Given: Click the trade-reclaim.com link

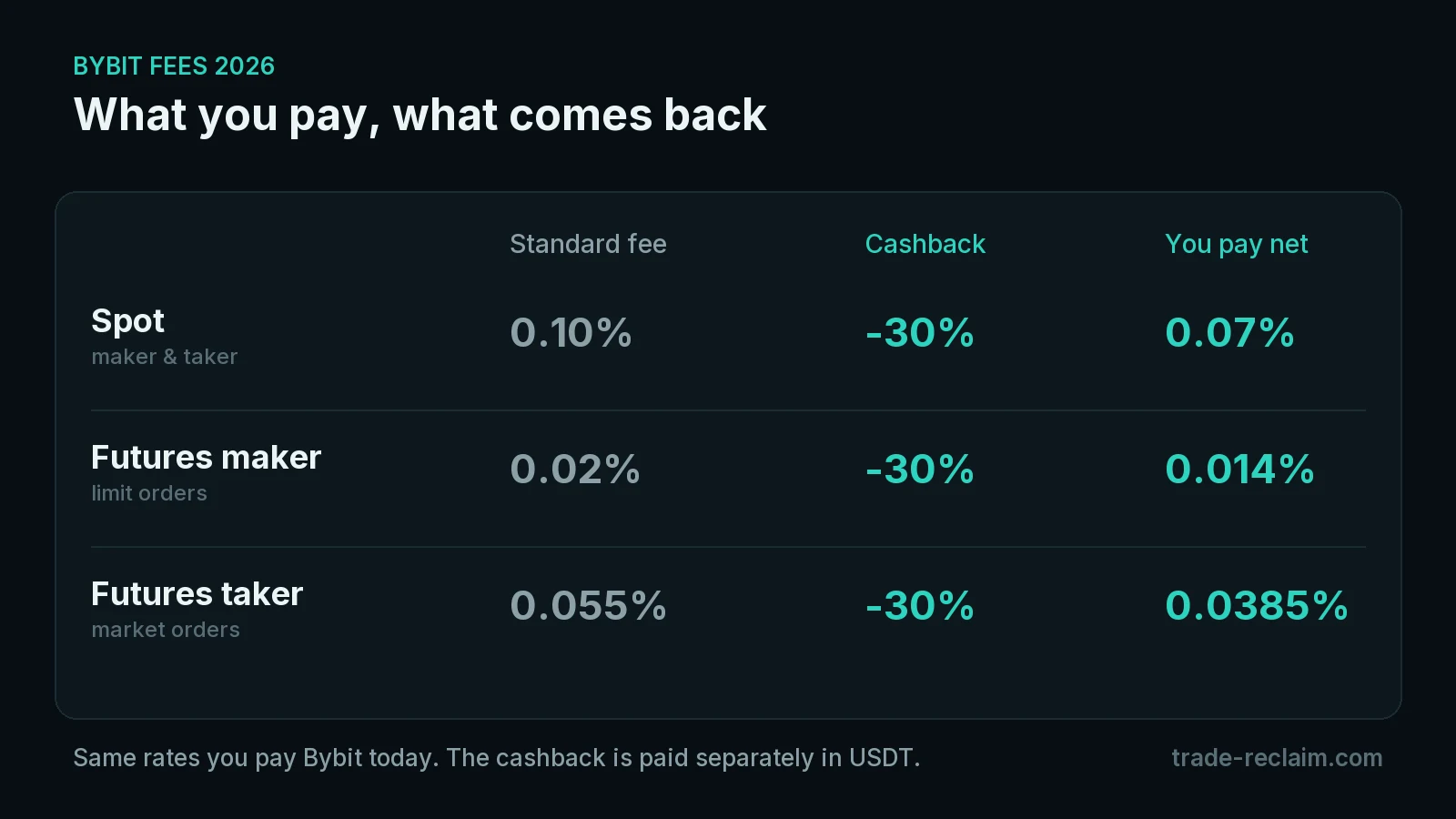Looking at the screenshot, I should pos(1277,757).
